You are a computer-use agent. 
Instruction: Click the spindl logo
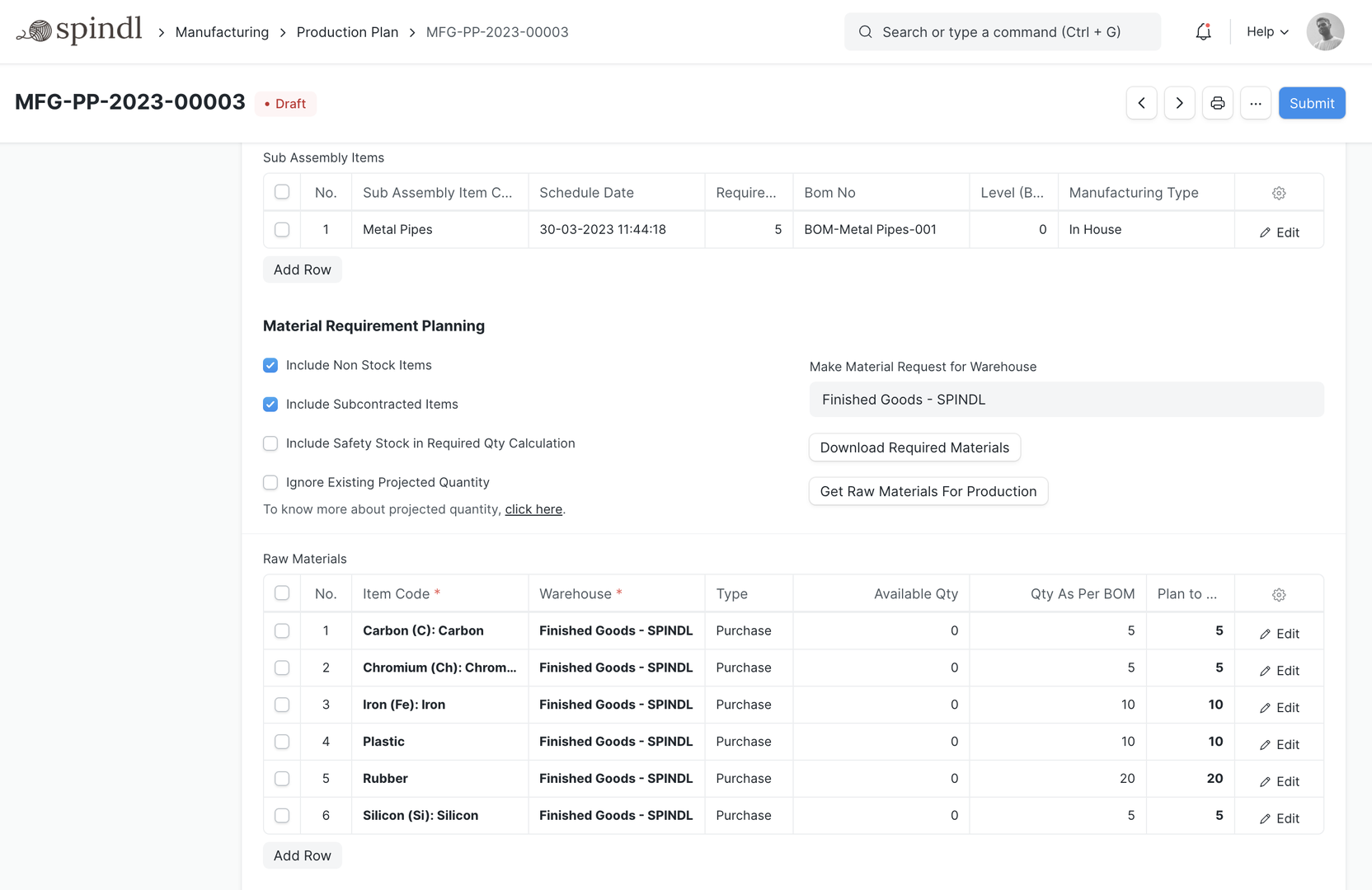point(79,30)
